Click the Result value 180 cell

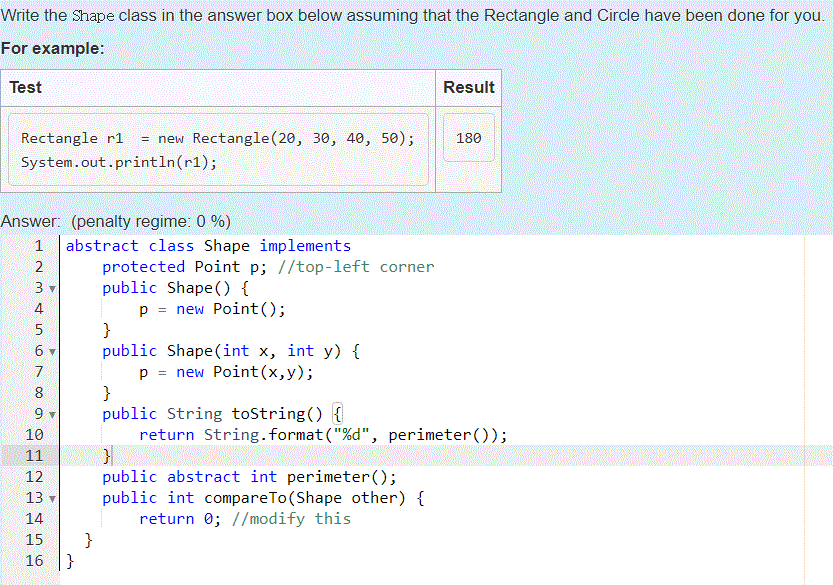468,137
